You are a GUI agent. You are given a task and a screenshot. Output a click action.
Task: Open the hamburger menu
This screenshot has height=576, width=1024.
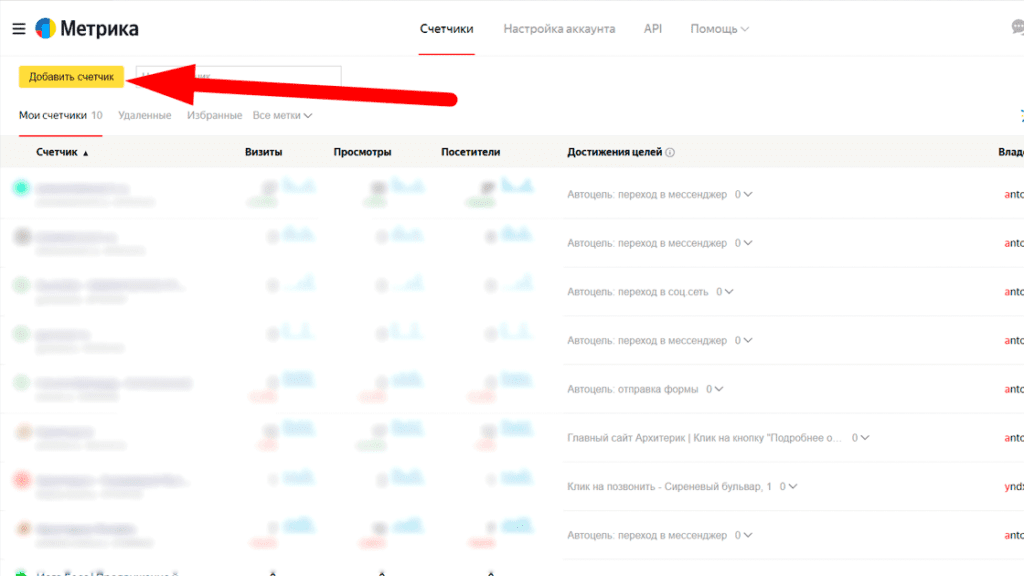[x=19, y=29]
